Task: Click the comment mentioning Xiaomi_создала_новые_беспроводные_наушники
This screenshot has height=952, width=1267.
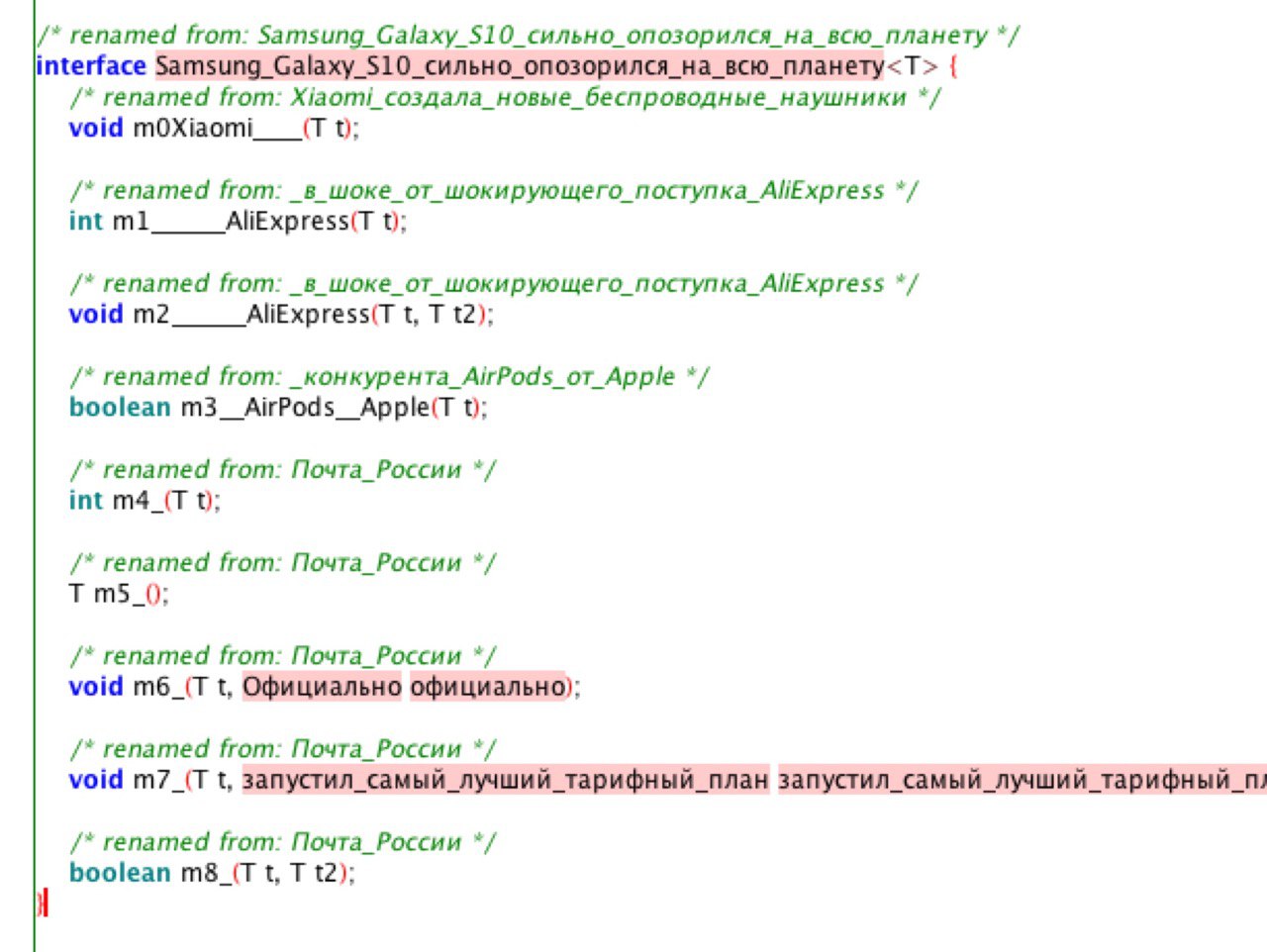Action: click(505, 97)
